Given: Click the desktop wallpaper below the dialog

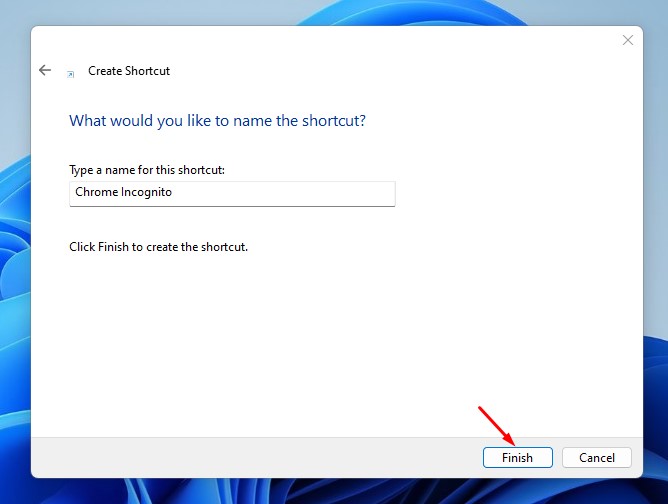Looking at the screenshot, I should (x=330, y=492).
